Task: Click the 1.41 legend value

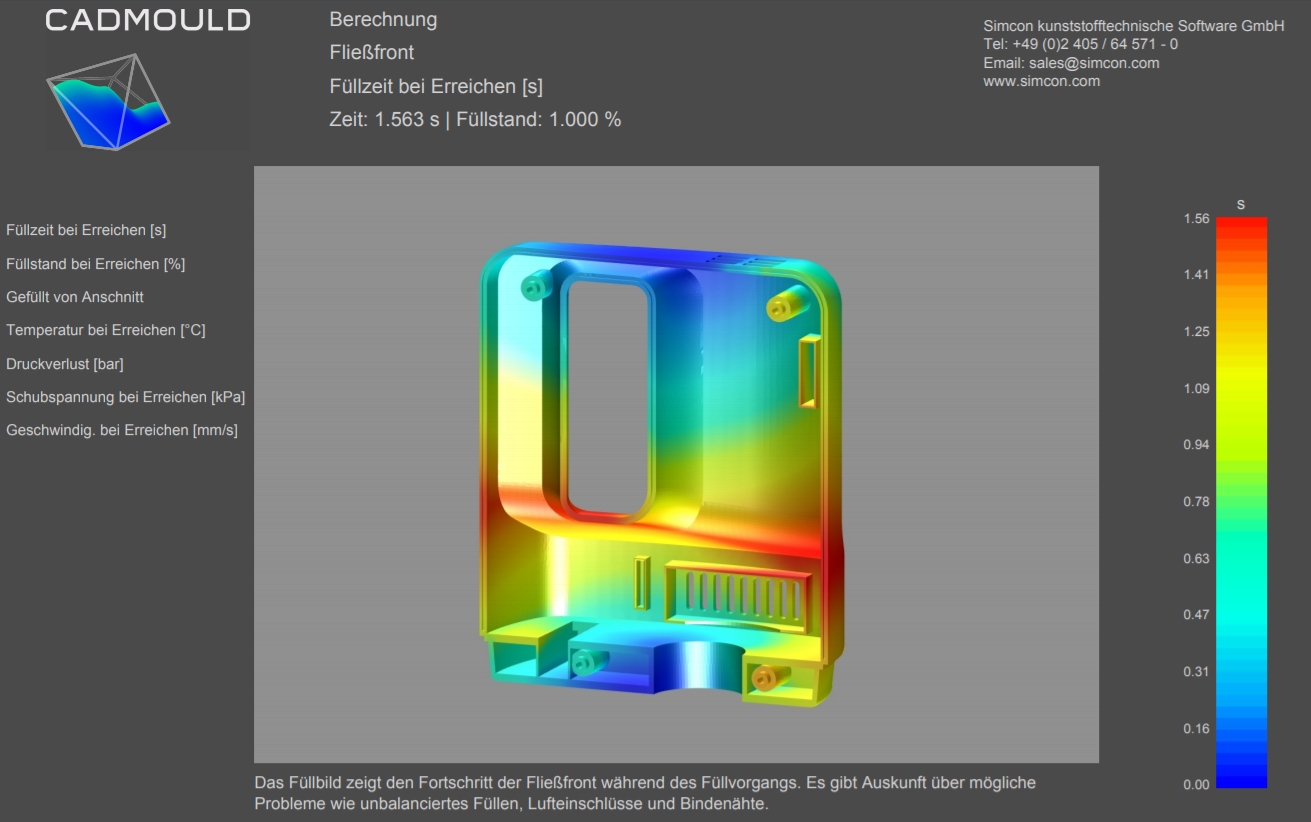Action: point(1196,275)
